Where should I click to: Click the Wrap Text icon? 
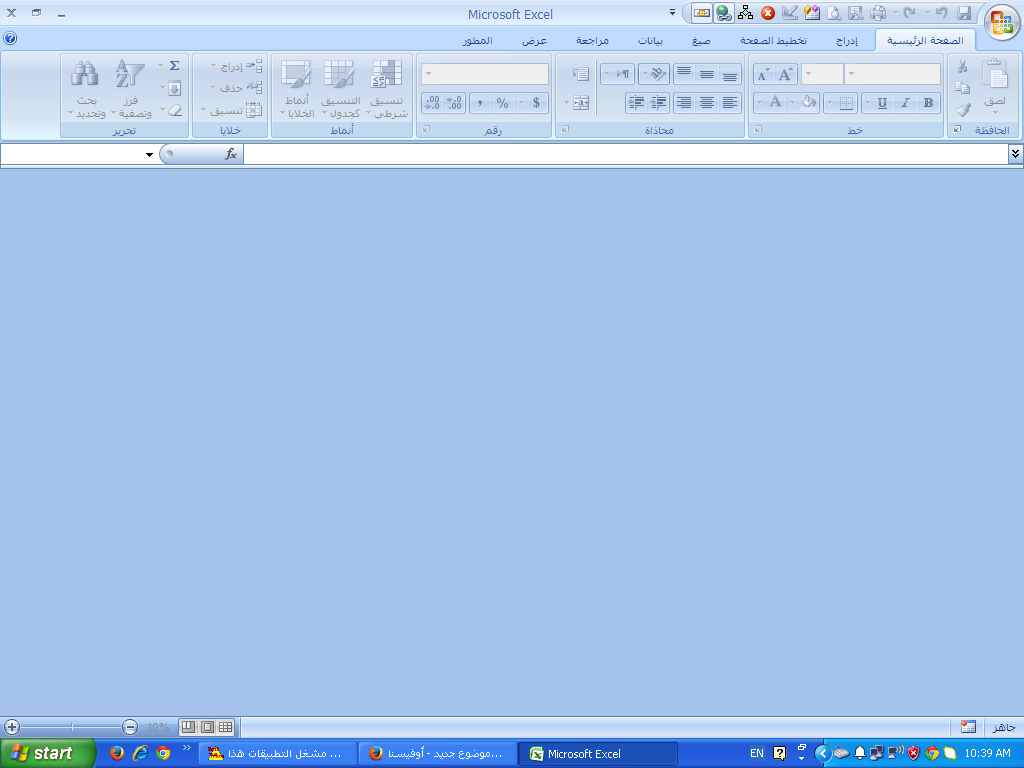click(x=581, y=74)
